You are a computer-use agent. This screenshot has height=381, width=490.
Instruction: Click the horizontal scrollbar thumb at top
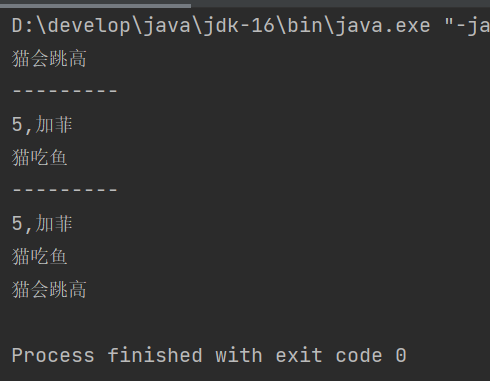95,6
